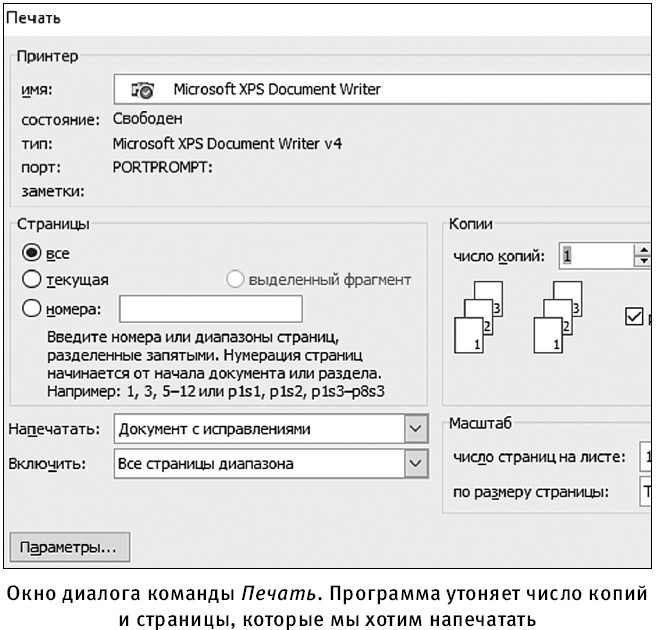Pick the "выделенный фрагмент" radio option
657x630 pixels.
pyautogui.click(x=236, y=280)
